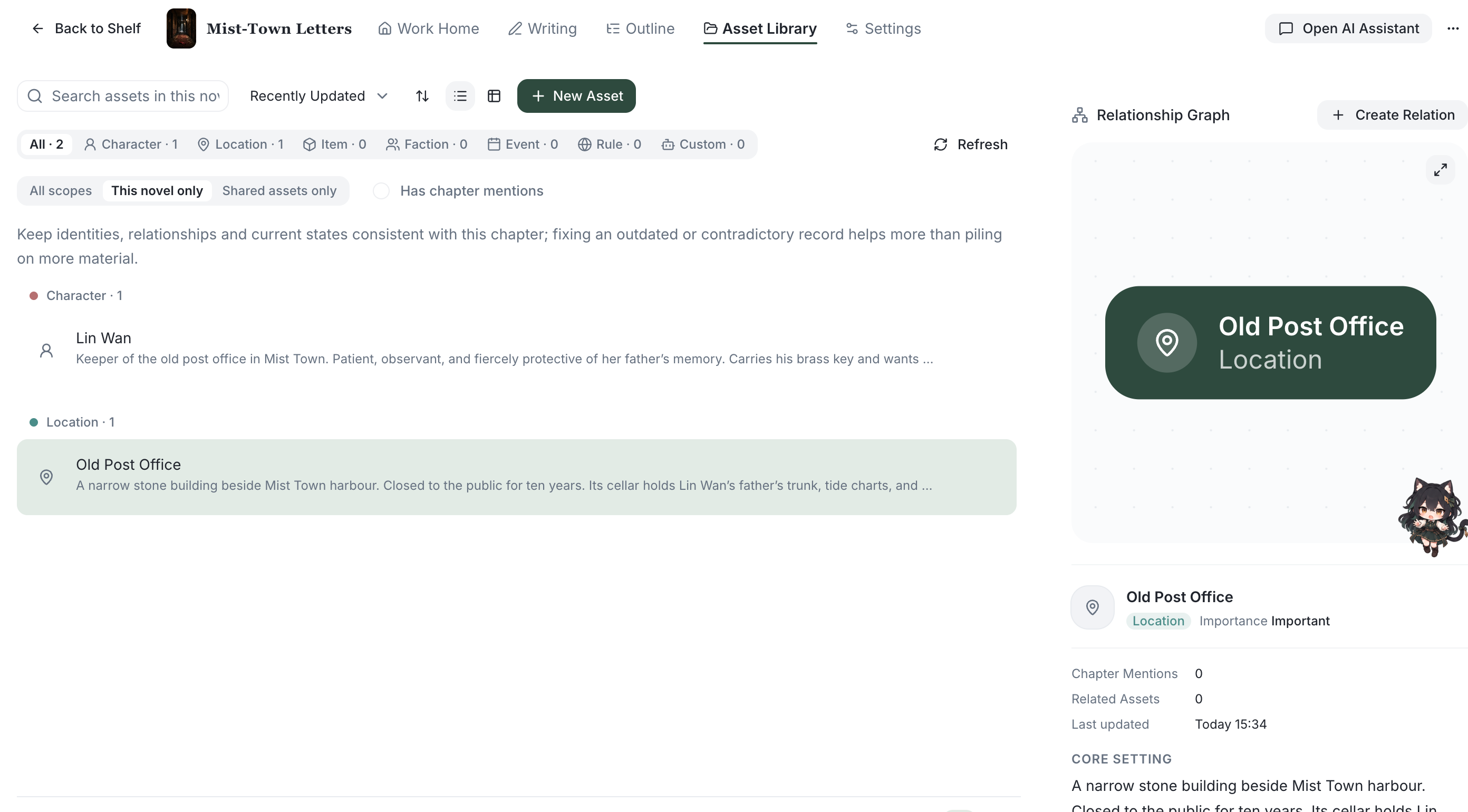Filter by Location type
The image size is (1468, 812).
coord(240,144)
